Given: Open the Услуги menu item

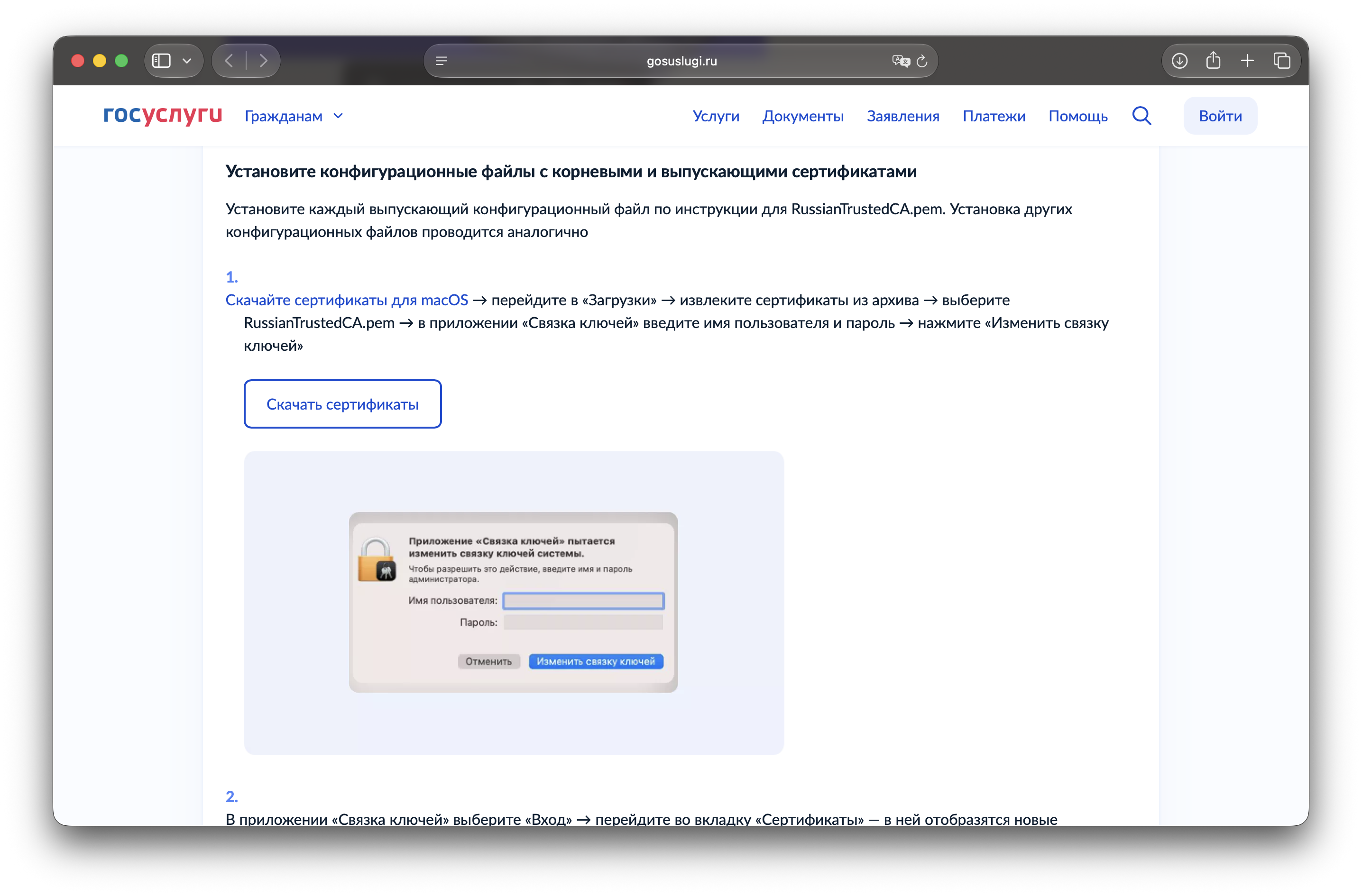Looking at the screenshot, I should tap(716, 116).
